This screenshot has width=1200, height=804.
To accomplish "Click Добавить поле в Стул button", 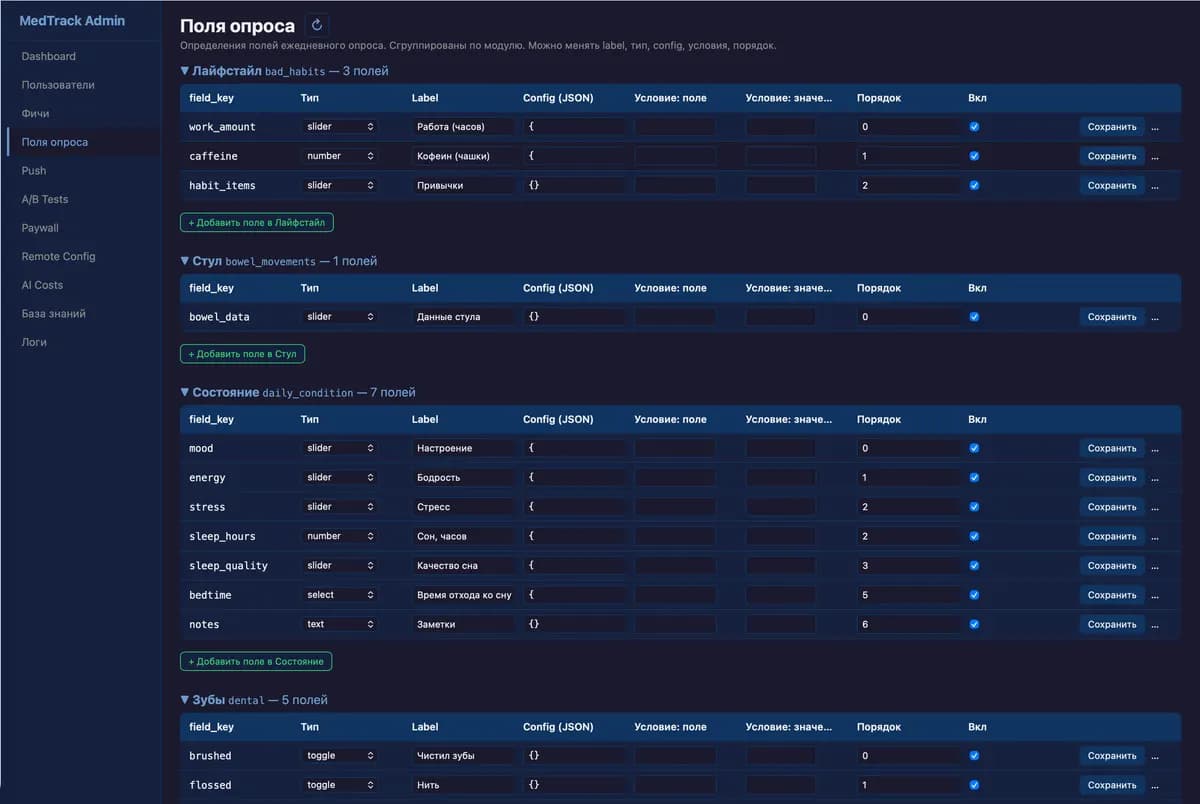I will (243, 354).
